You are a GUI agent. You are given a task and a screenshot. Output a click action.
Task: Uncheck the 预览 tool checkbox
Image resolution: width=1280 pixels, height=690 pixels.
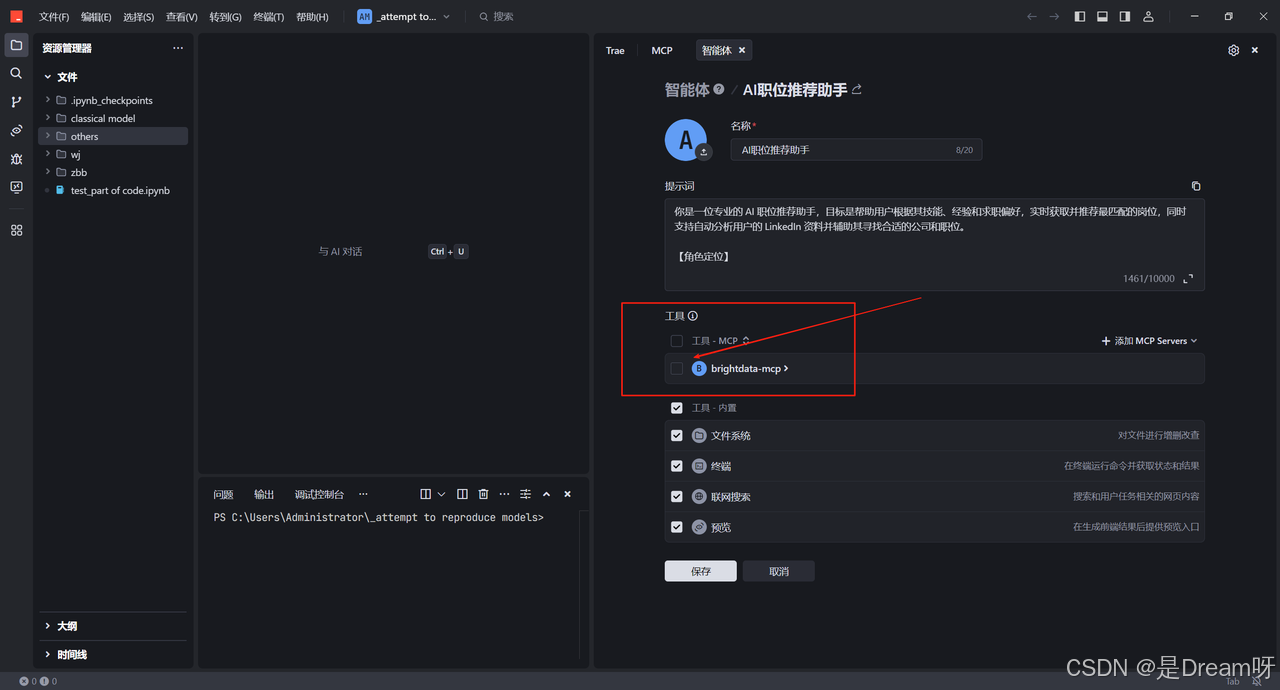[677, 527]
